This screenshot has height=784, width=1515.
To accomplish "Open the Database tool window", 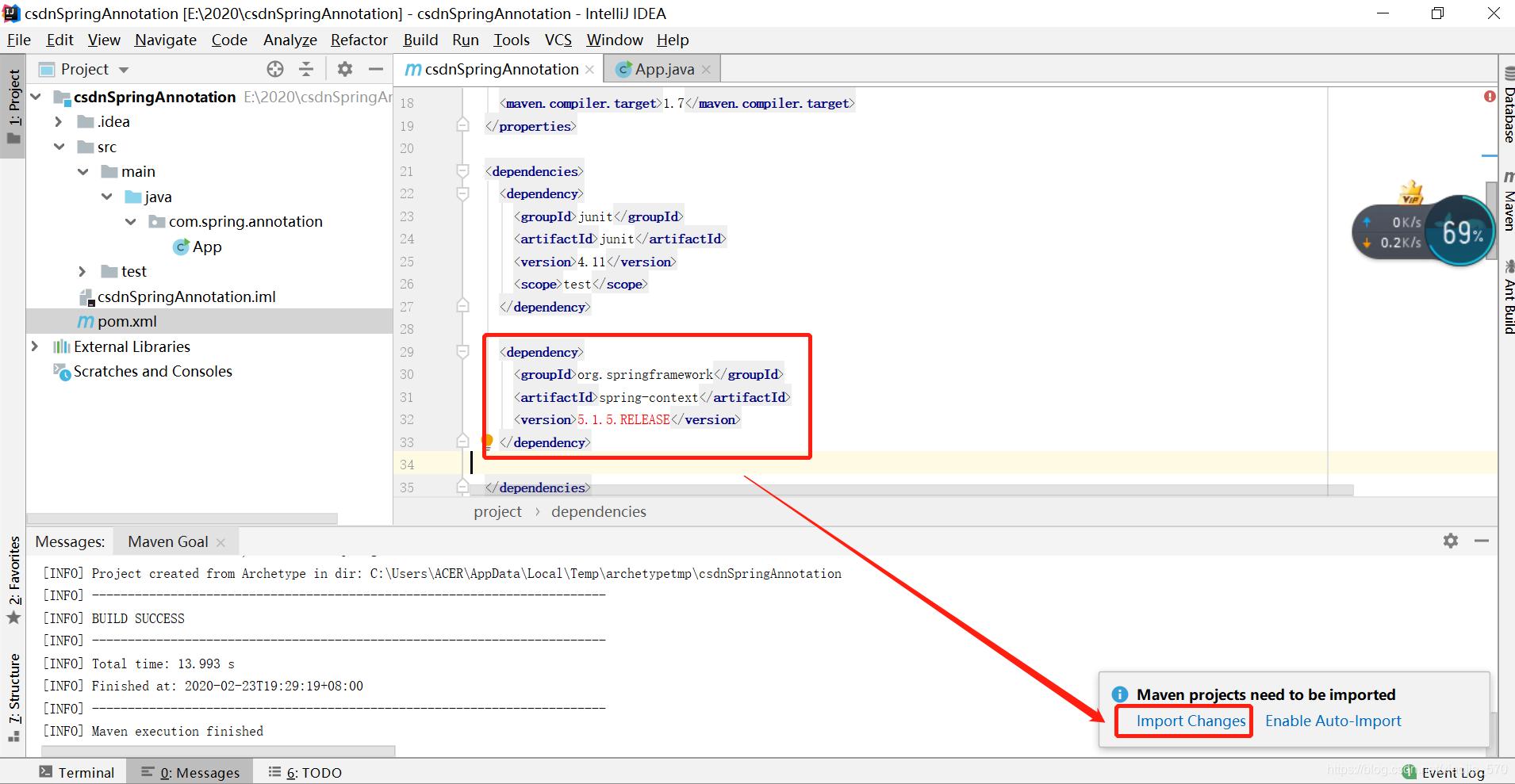I will pyautogui.click(x=1508, y=105).
